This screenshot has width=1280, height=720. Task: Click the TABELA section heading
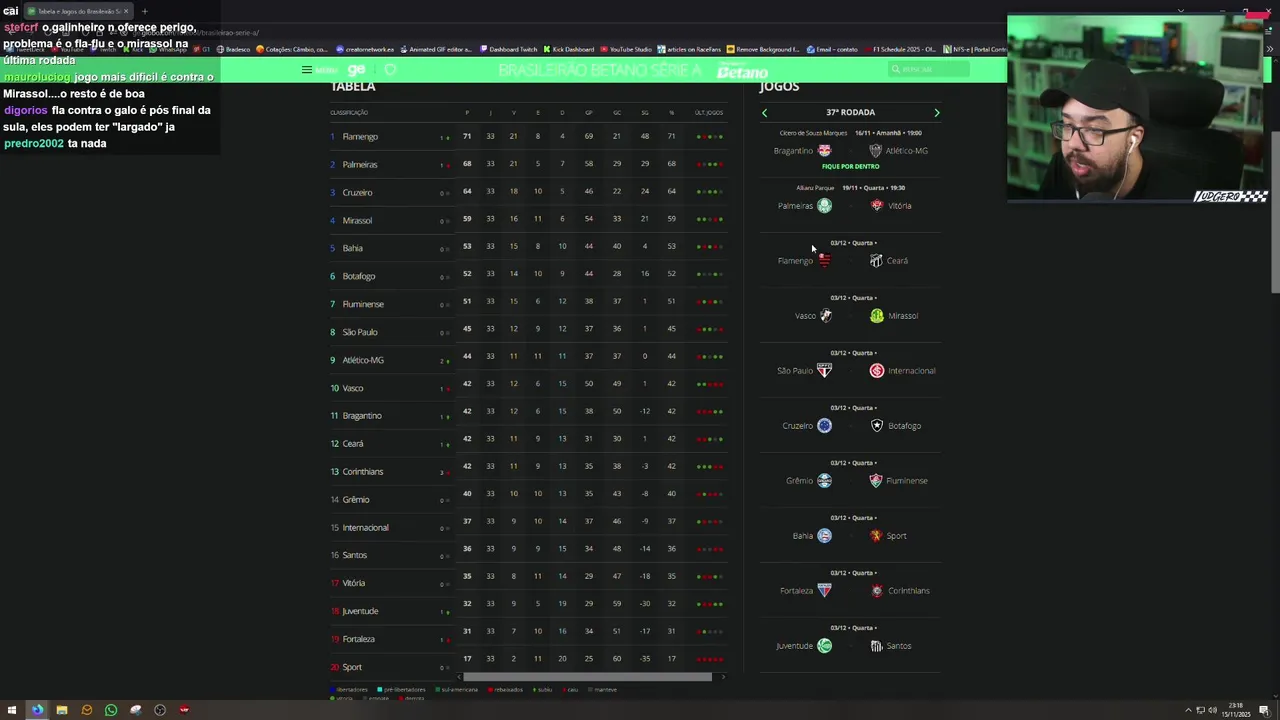tap(353, 87)
